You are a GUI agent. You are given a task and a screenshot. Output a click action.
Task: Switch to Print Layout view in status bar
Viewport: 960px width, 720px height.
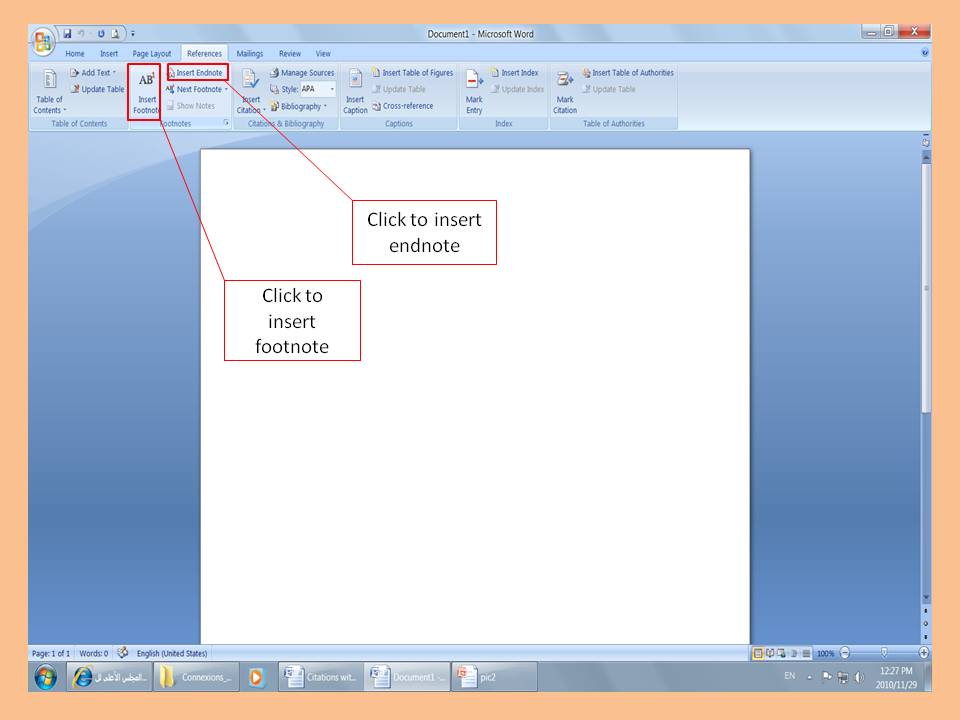(758, 653)
